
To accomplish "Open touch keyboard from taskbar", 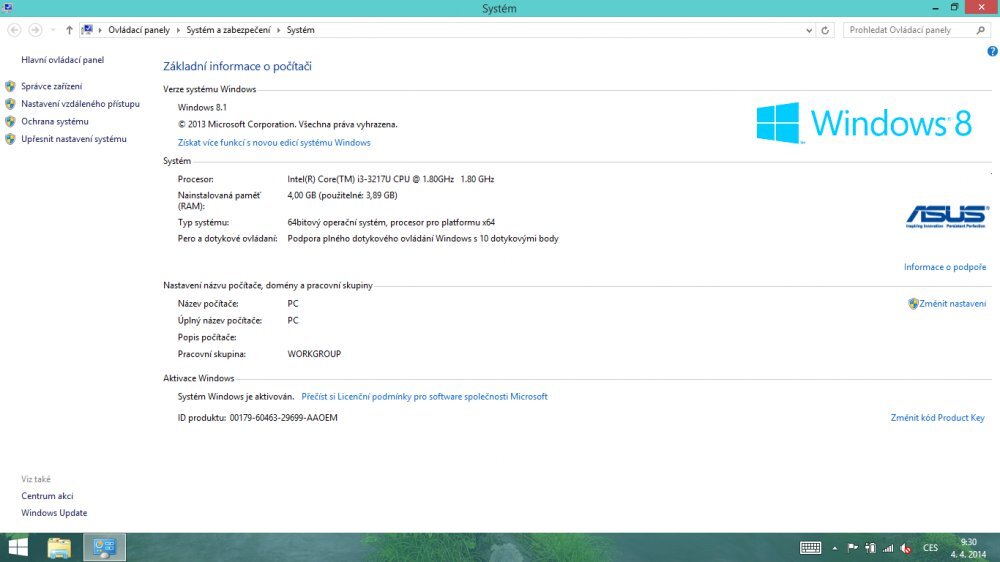I will coord(811,548).
